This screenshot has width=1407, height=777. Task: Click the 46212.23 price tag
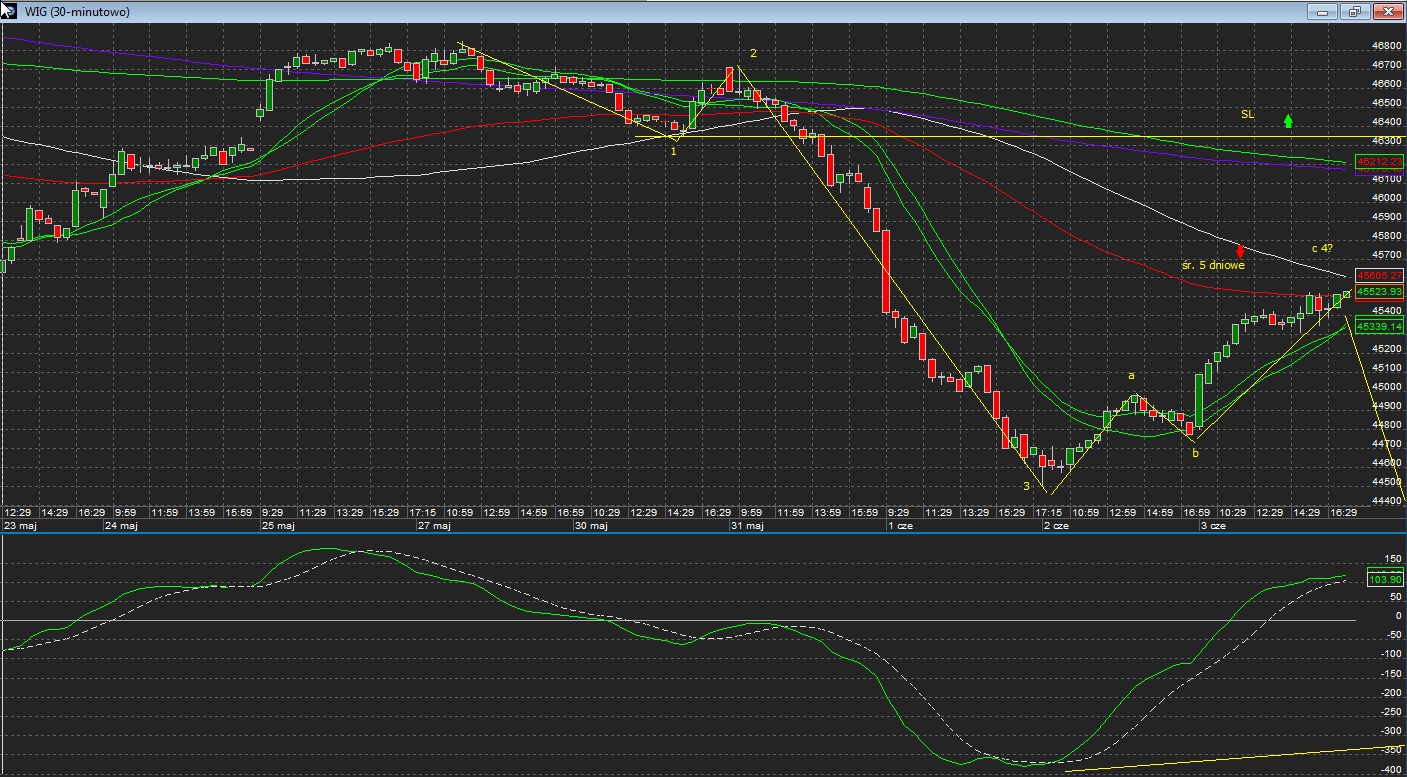click(1379, 162)
